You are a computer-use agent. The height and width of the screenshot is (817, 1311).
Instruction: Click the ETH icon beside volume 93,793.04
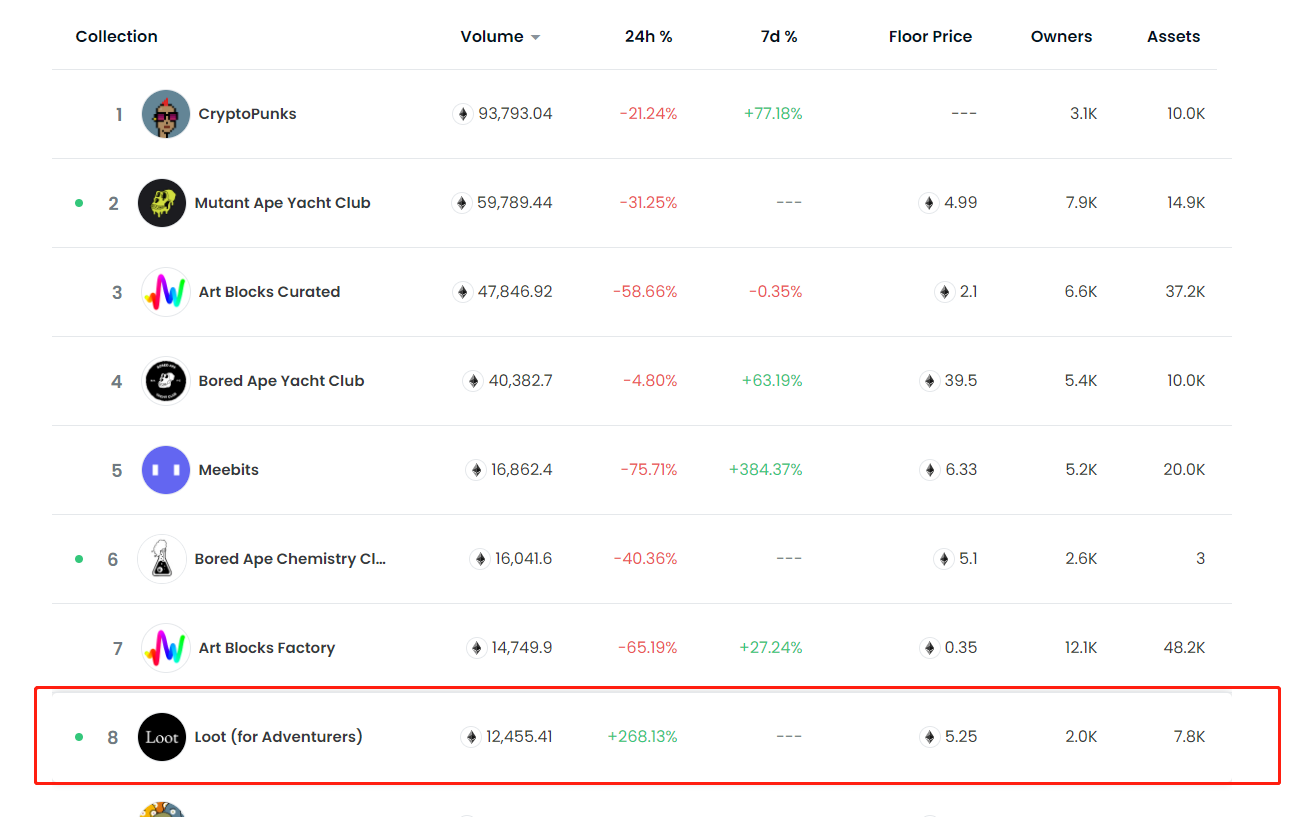click(462, 114)
